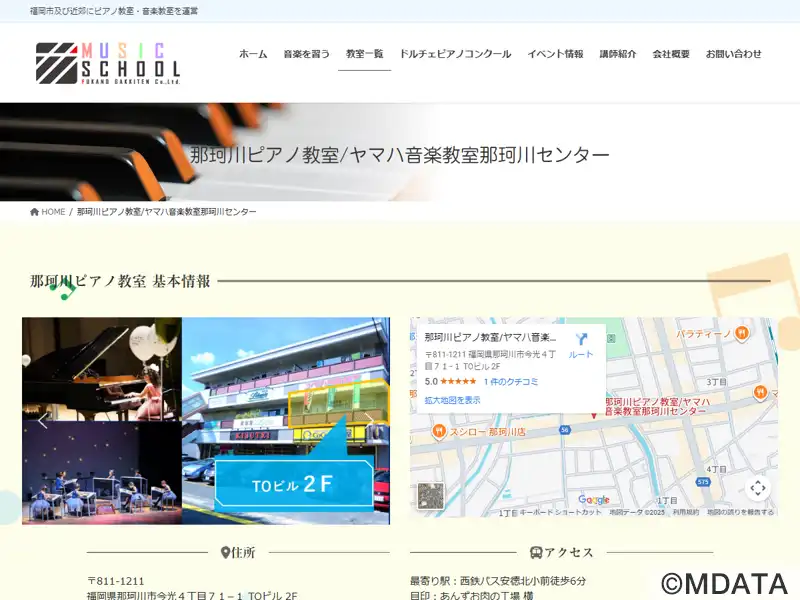Click 拡大地図を表示 link on map

452,400
